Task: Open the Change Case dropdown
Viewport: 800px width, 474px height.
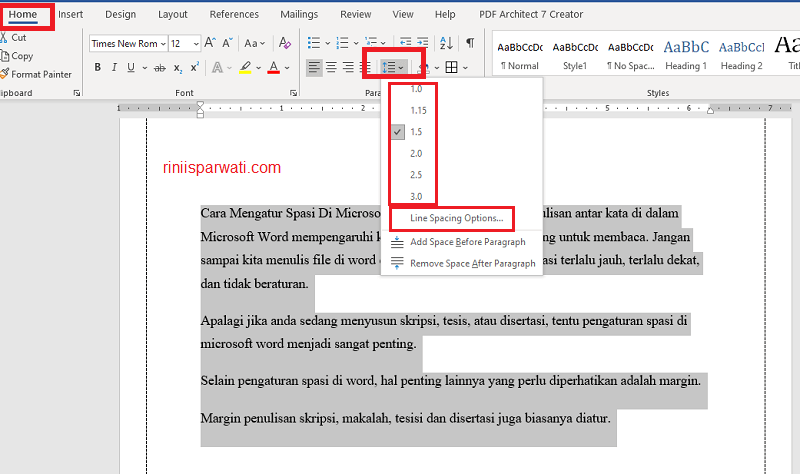Action: point(255,43)
